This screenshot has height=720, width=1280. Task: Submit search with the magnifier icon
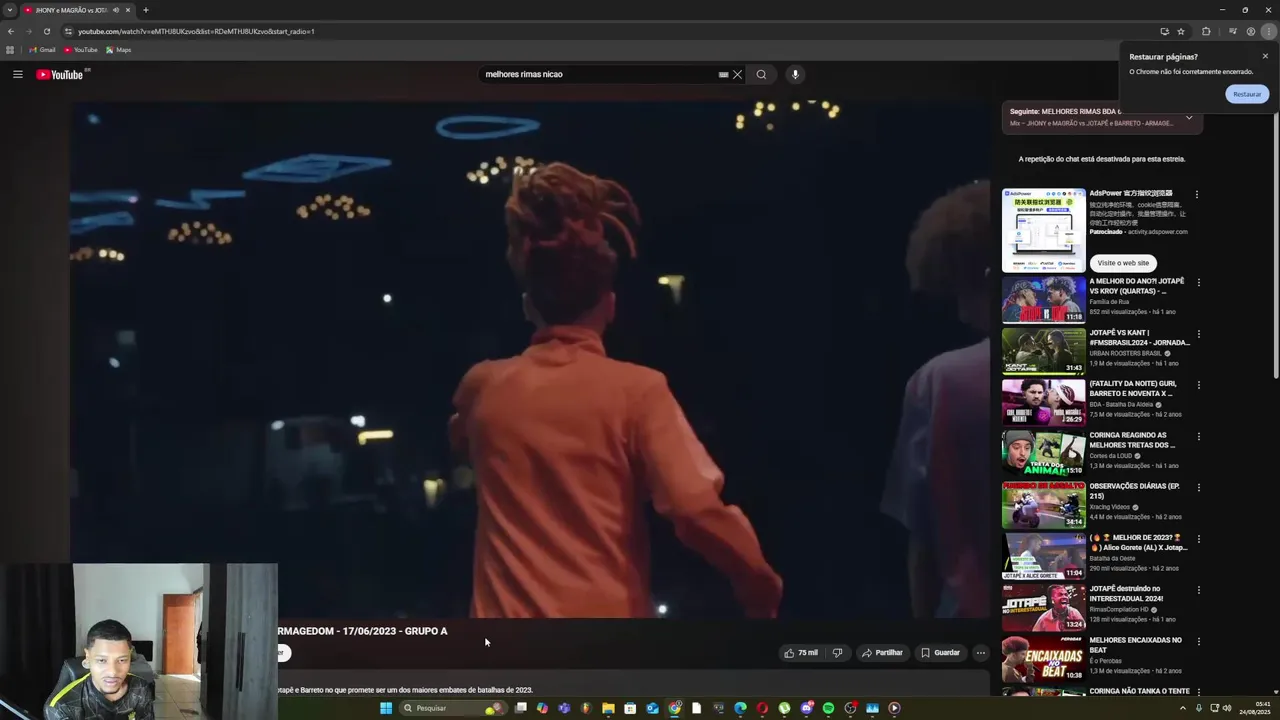point(761,74)
